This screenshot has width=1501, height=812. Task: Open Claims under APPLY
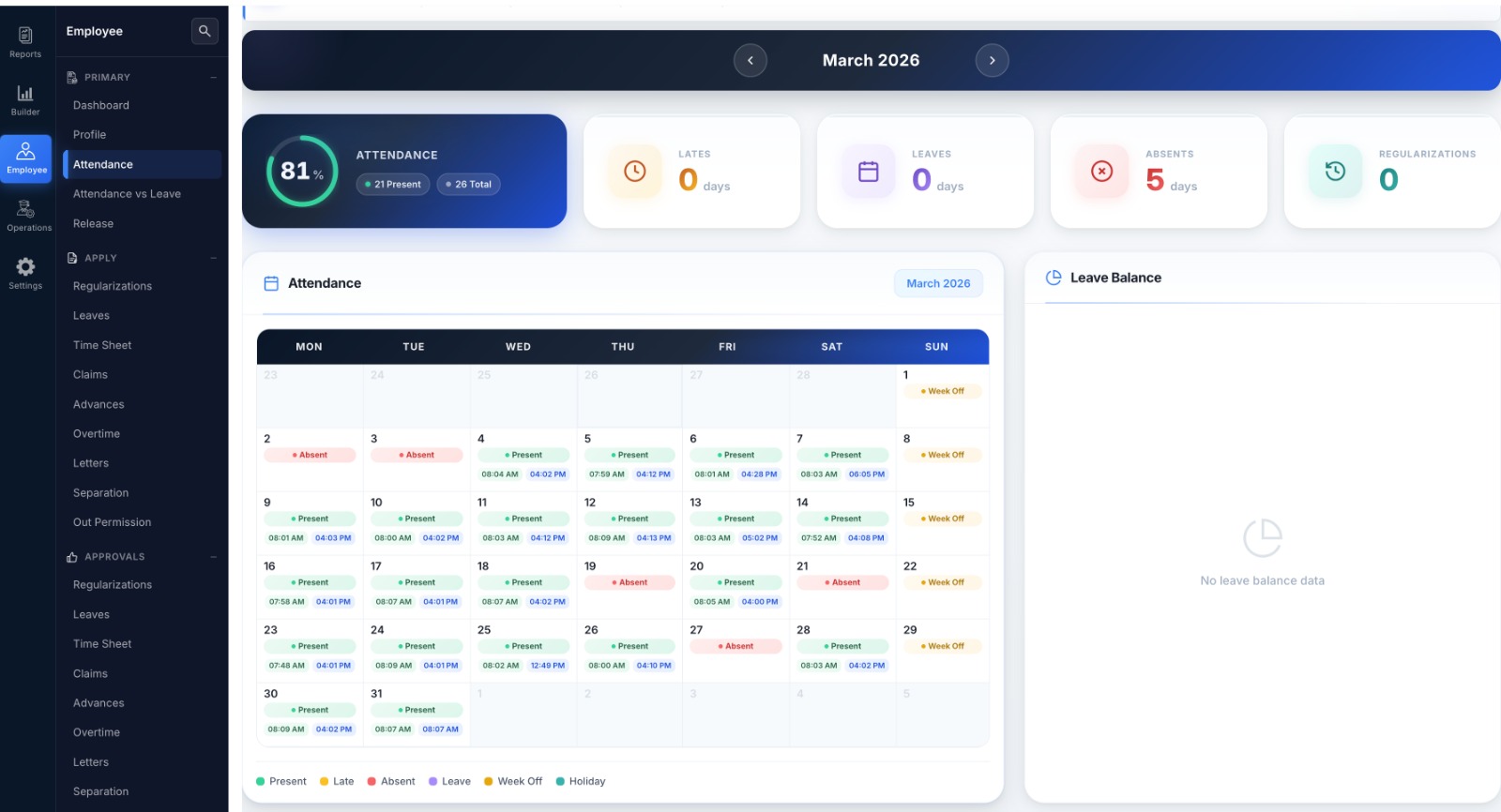(x=90, y=375)
